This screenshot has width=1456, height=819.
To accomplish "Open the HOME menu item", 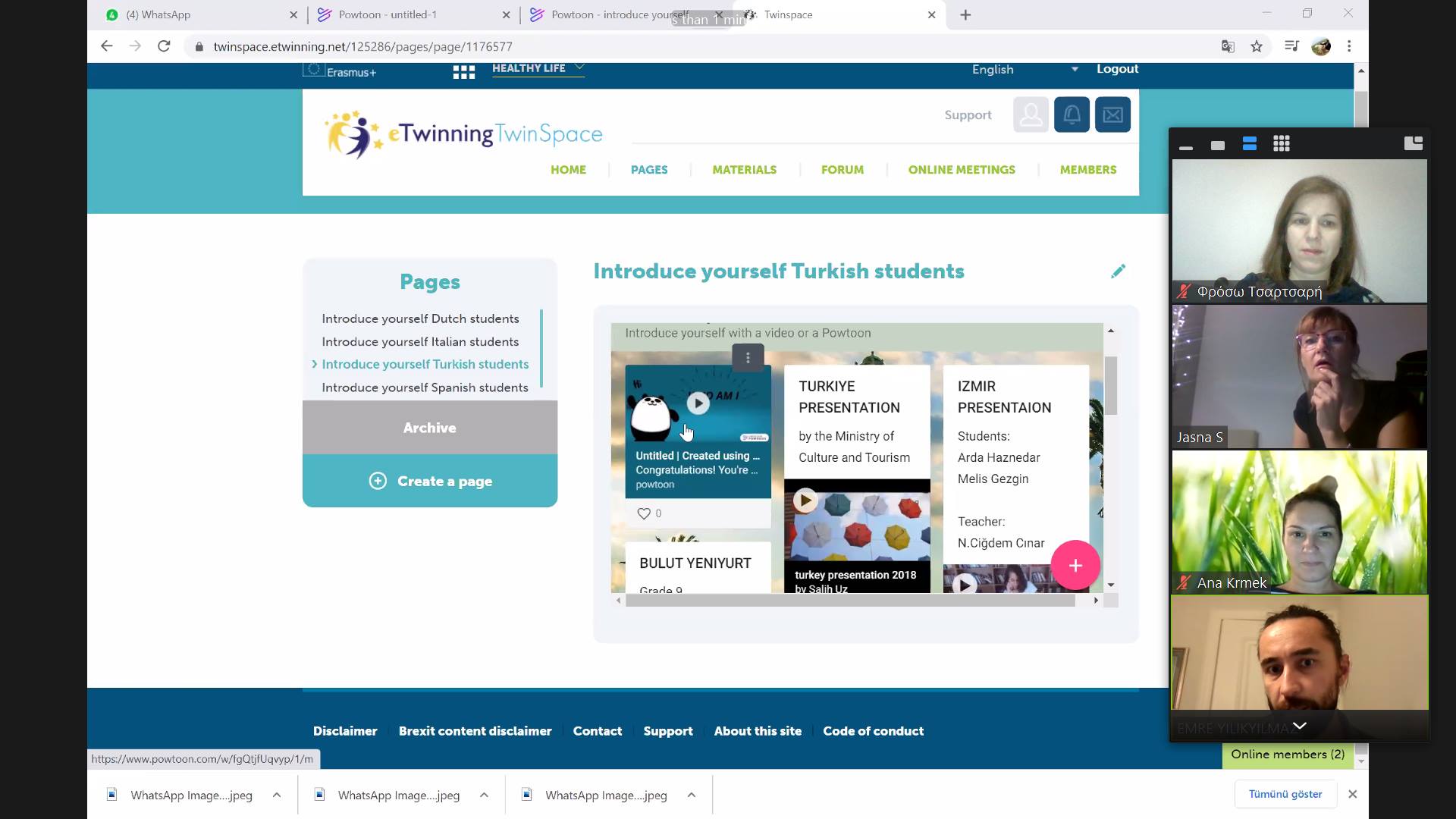I will click(568, 170).
